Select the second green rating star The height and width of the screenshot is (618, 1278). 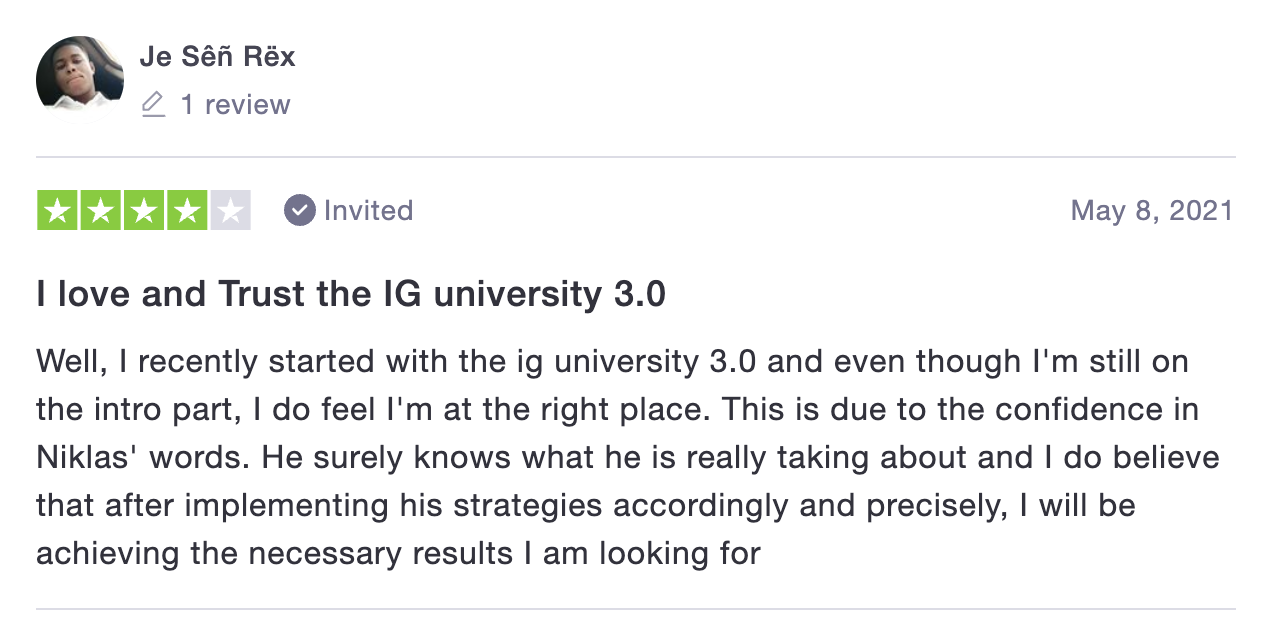101,210
